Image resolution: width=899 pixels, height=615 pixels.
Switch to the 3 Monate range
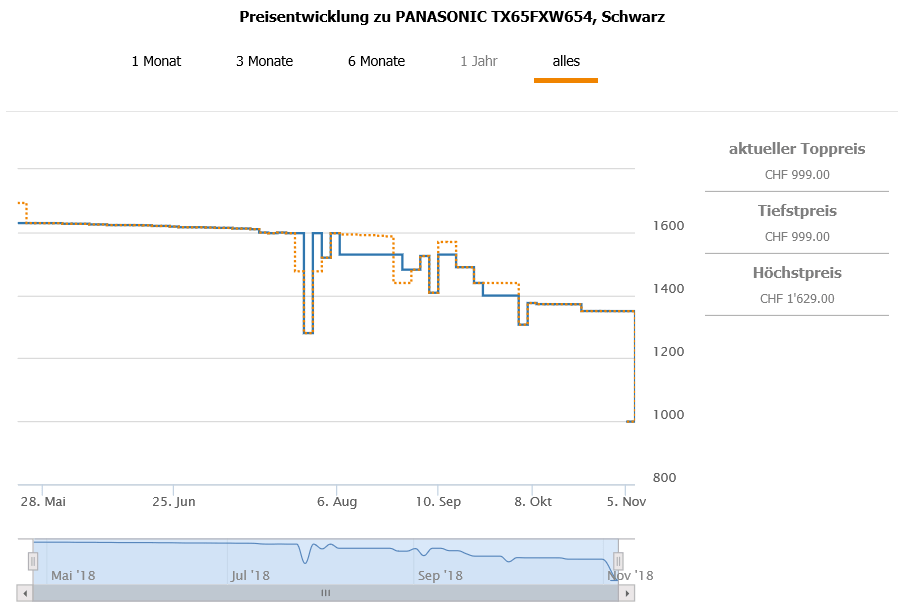click(264, 61)
